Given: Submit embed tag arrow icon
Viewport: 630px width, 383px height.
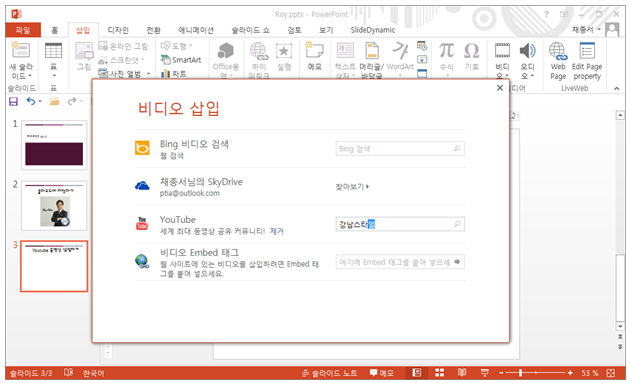Looking at the screenshot, I should pyautogui.click(x=457, y=262).
